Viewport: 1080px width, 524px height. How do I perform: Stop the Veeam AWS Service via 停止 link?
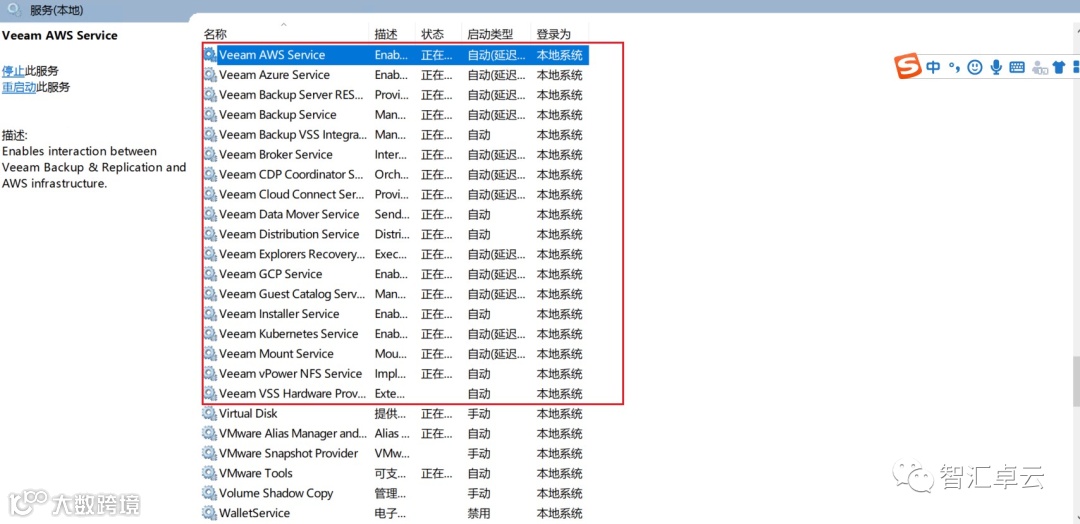pos(13,70)
